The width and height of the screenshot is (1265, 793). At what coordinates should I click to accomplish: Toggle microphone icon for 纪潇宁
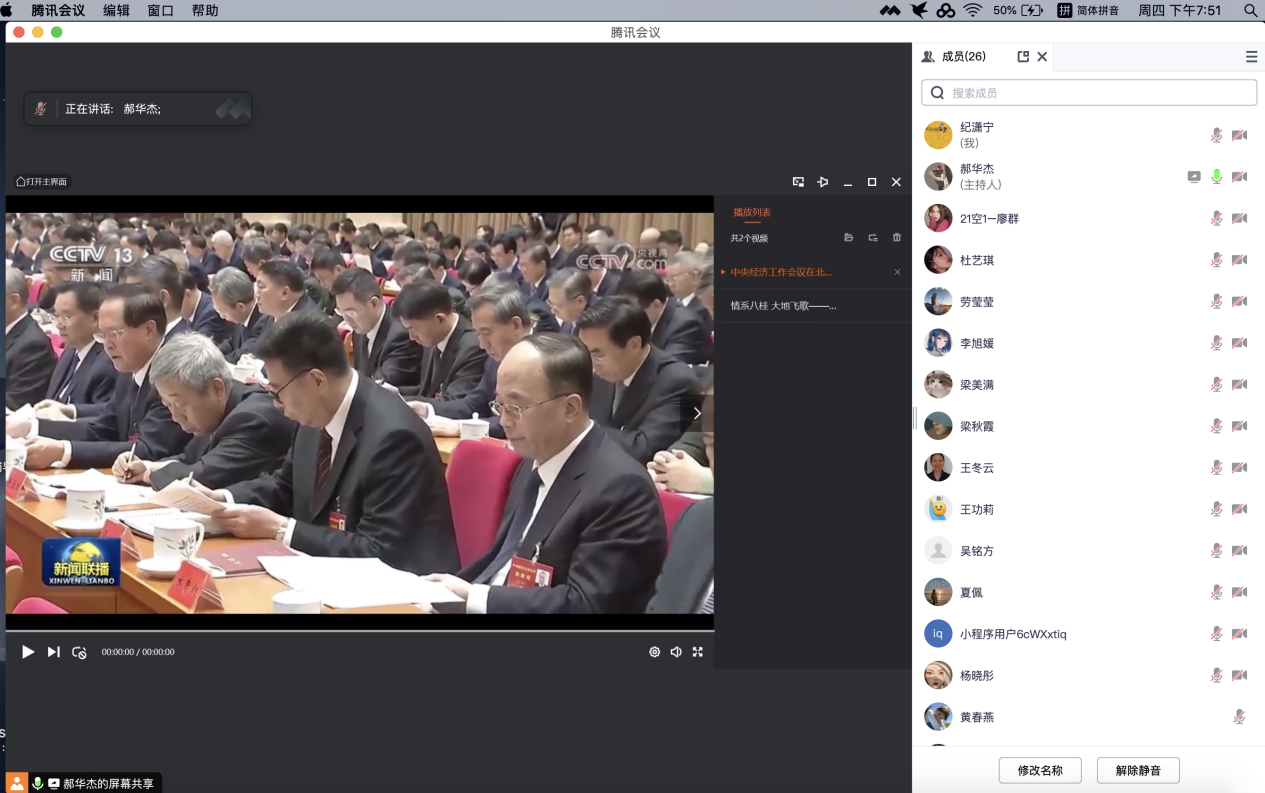point(1217,135)
